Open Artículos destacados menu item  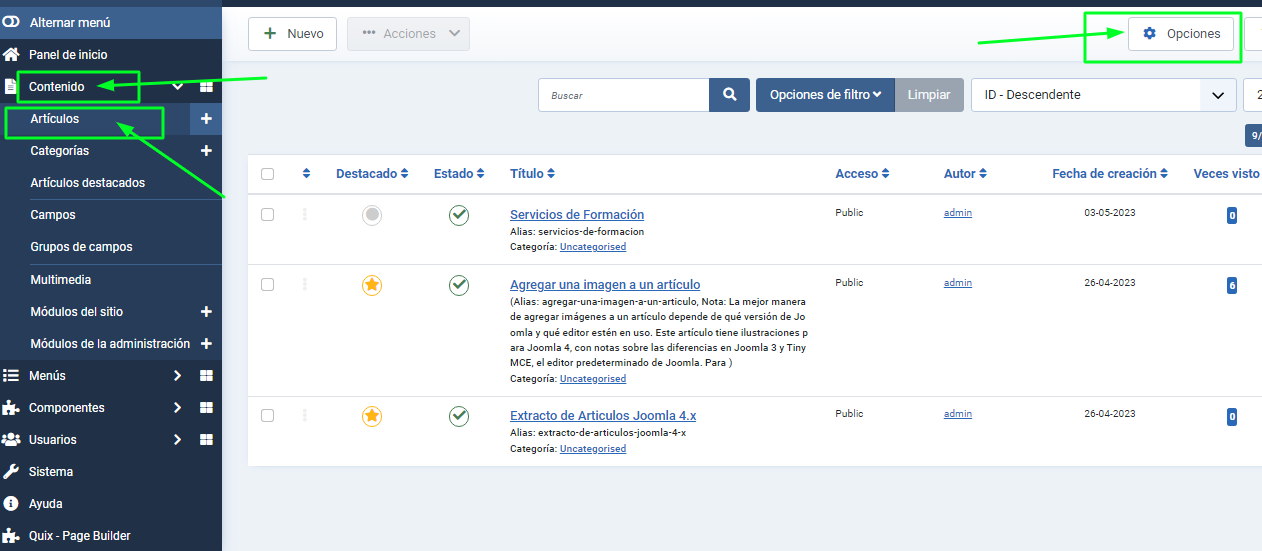click(x=88, y=183)
